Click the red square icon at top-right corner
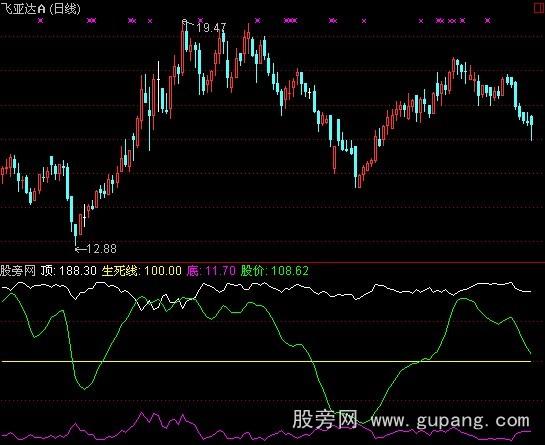This screenshot has width=545, height=445. [x=539, y=8]
